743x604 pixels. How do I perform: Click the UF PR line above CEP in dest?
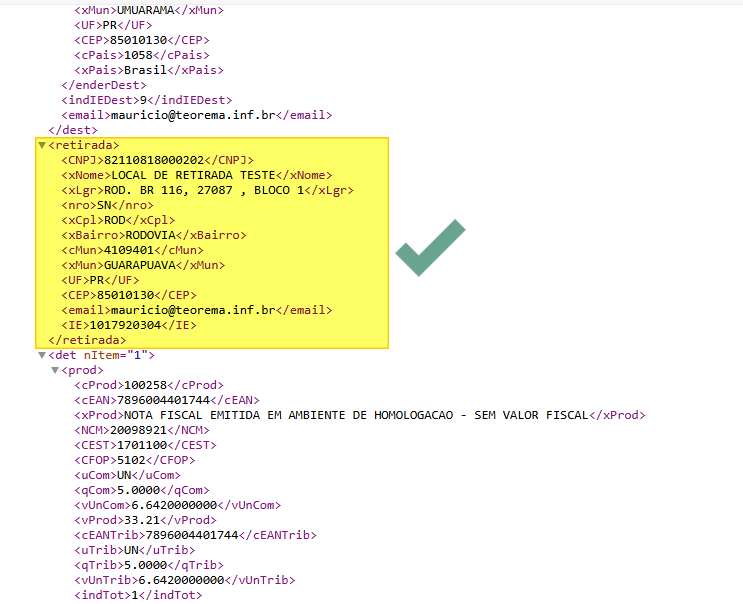click(x=113, y=25)
